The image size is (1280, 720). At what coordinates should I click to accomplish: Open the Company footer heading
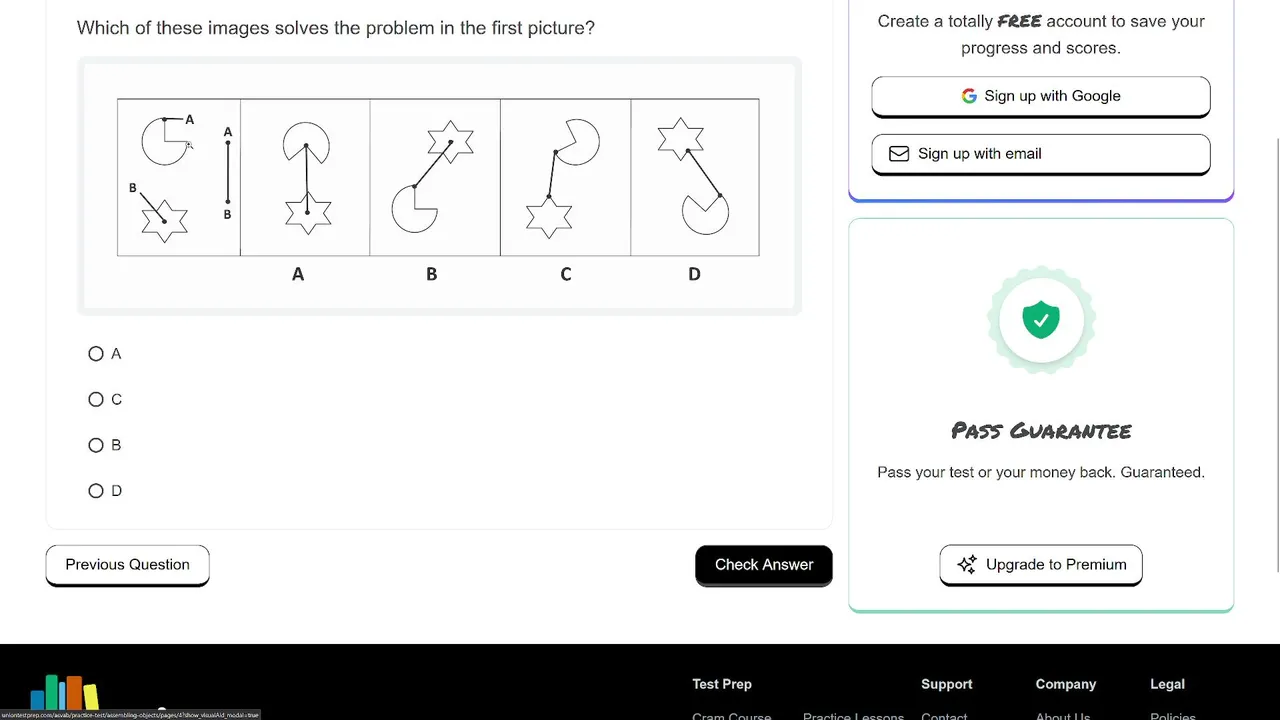click(1066, 684)
